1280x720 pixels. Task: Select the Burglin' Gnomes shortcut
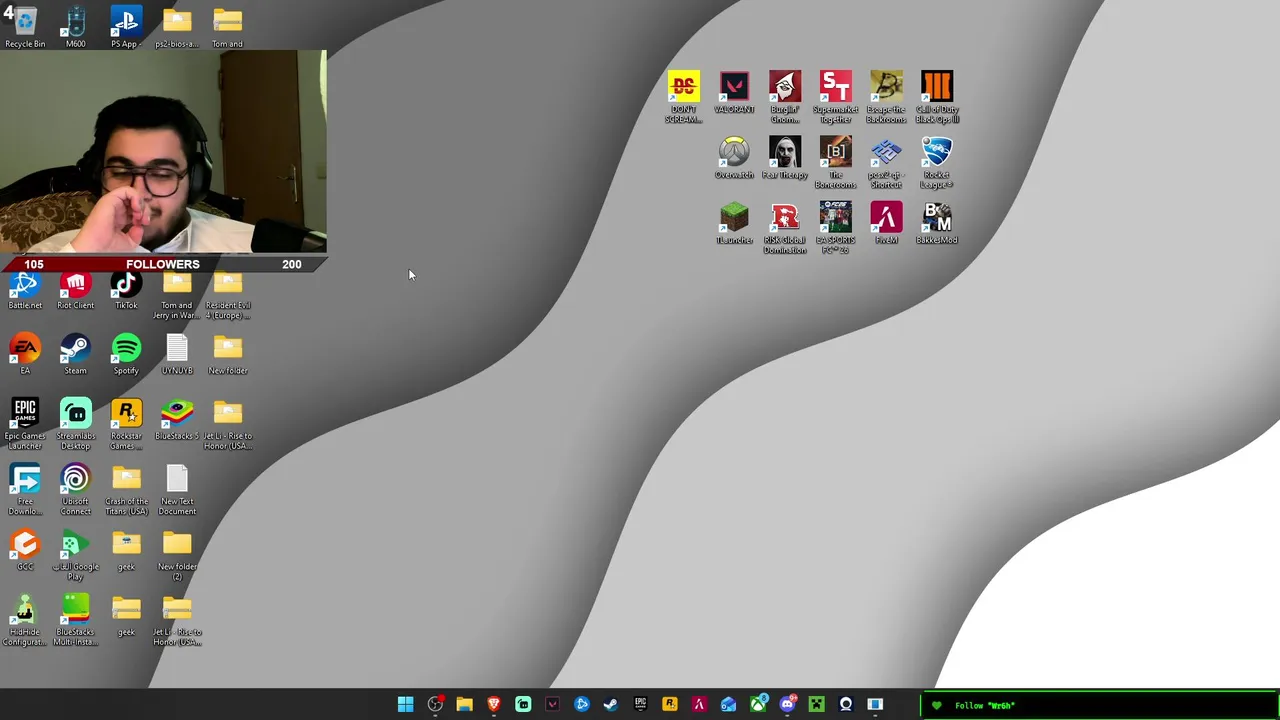pyautogui.click(x=785, y=97)
